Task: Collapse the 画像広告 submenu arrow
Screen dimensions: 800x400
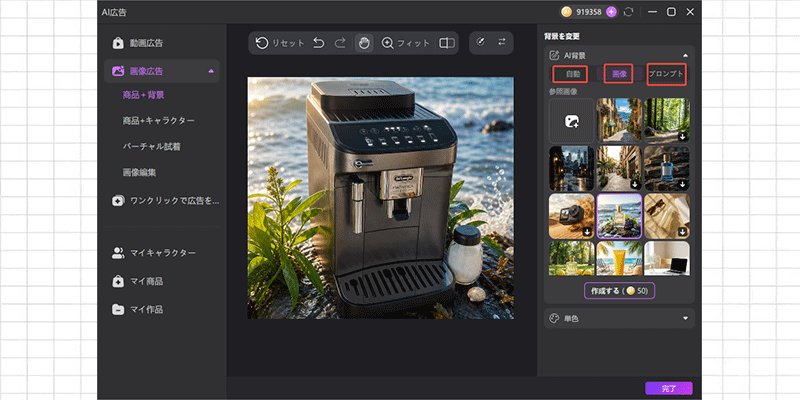Action: point(211,71)
